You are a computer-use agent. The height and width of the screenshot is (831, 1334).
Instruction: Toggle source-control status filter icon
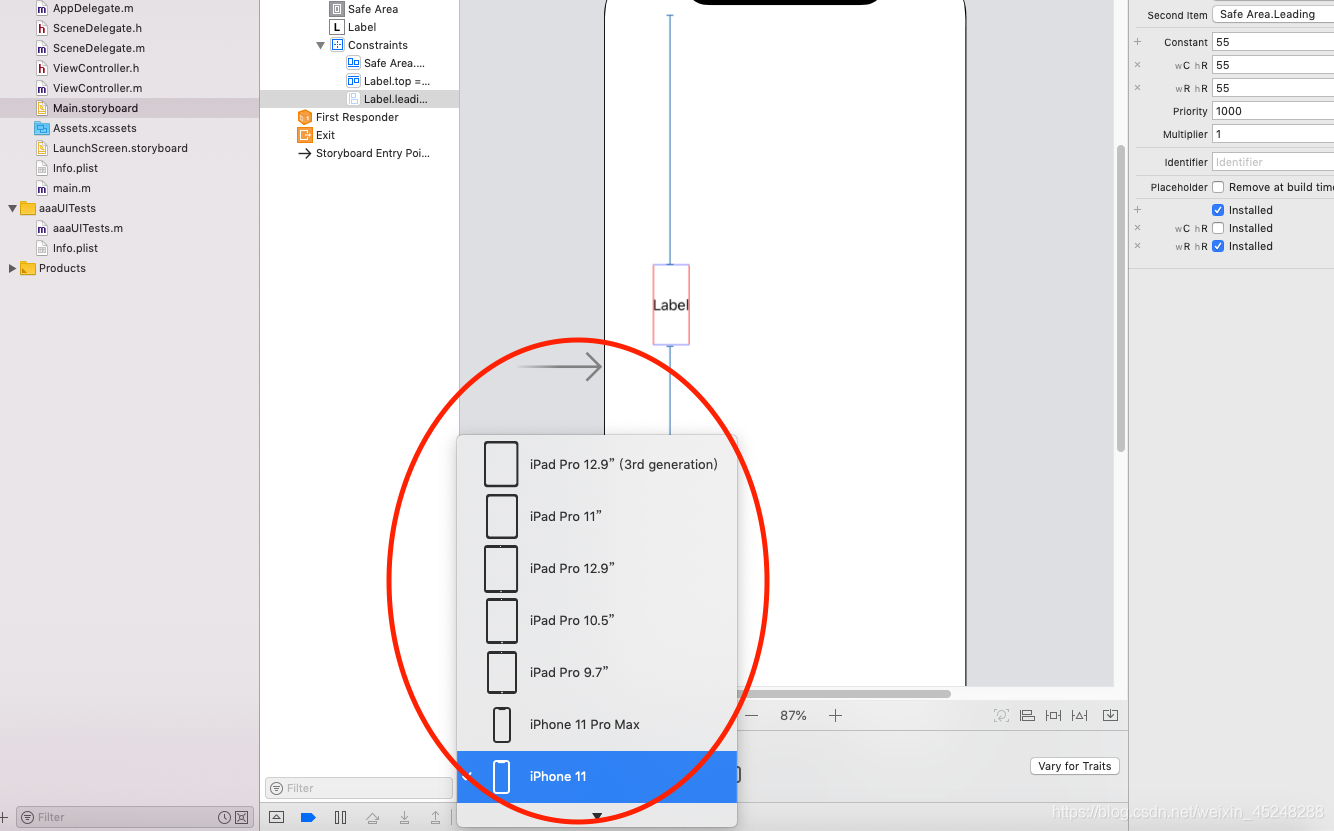242,817
